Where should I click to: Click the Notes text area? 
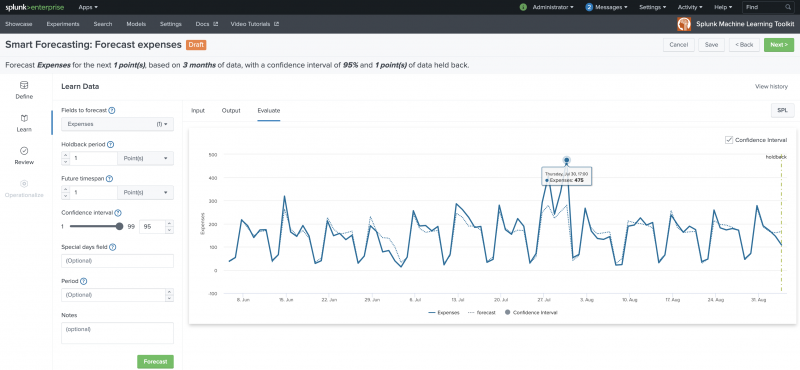117,333
